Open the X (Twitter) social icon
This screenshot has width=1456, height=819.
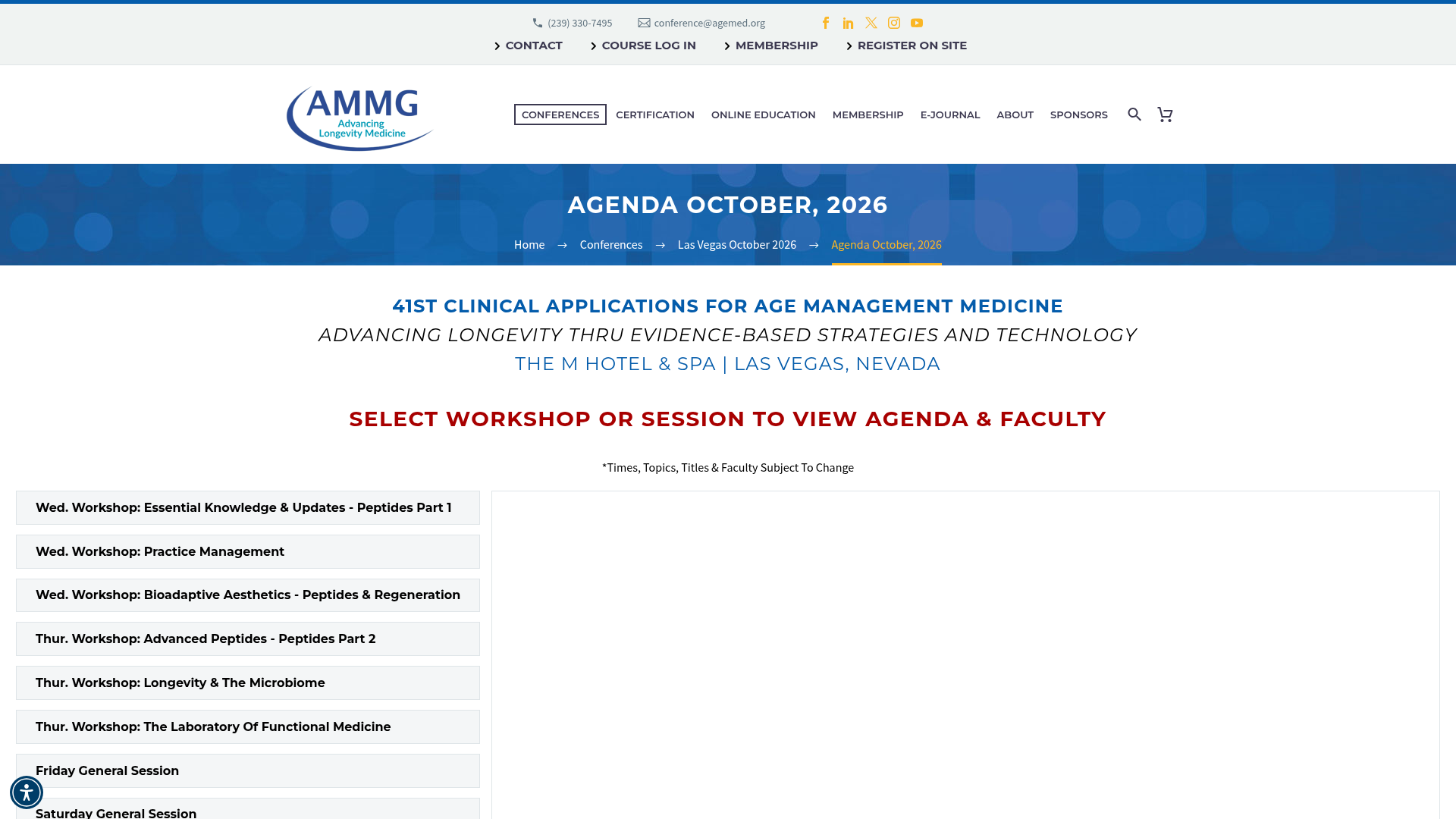871,23
